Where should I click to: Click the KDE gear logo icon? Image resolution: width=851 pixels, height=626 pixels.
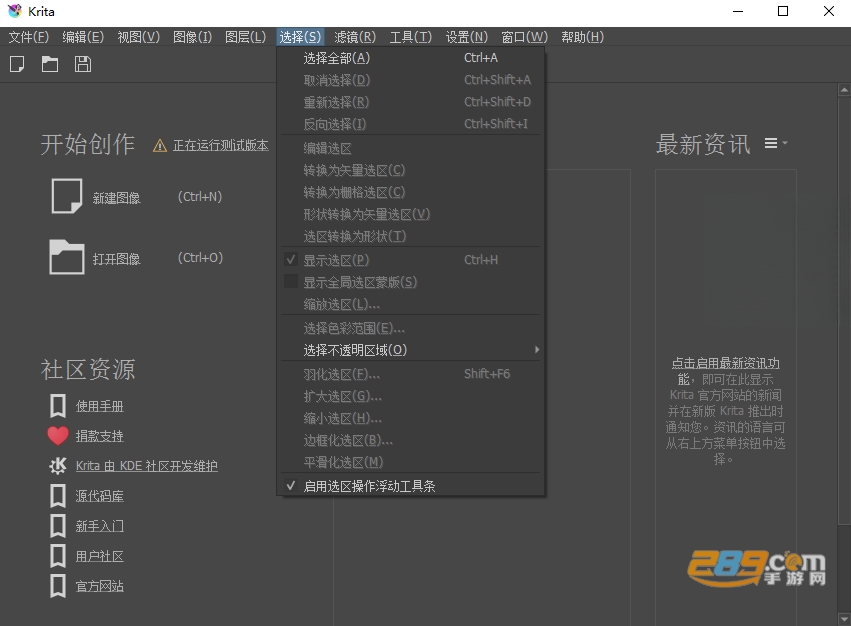pos(58,466)
